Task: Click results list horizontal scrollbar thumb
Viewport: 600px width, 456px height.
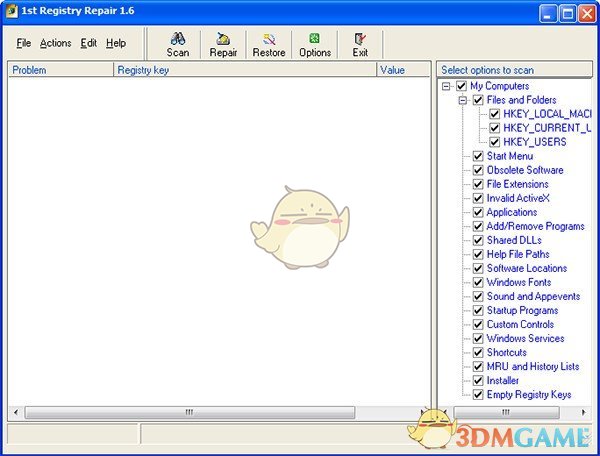Action: tap(190, 412)
